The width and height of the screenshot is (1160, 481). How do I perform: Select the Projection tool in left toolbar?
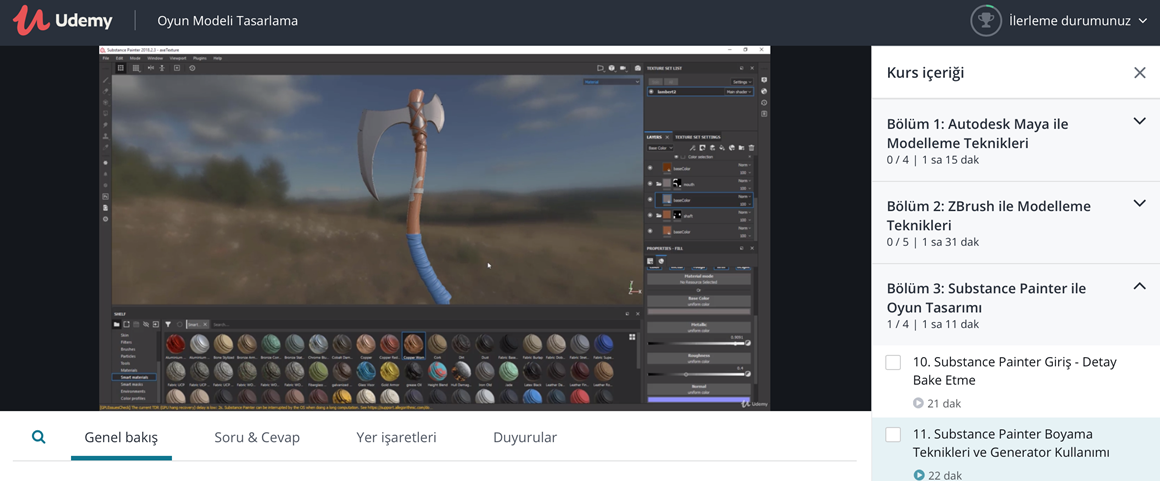105,102
